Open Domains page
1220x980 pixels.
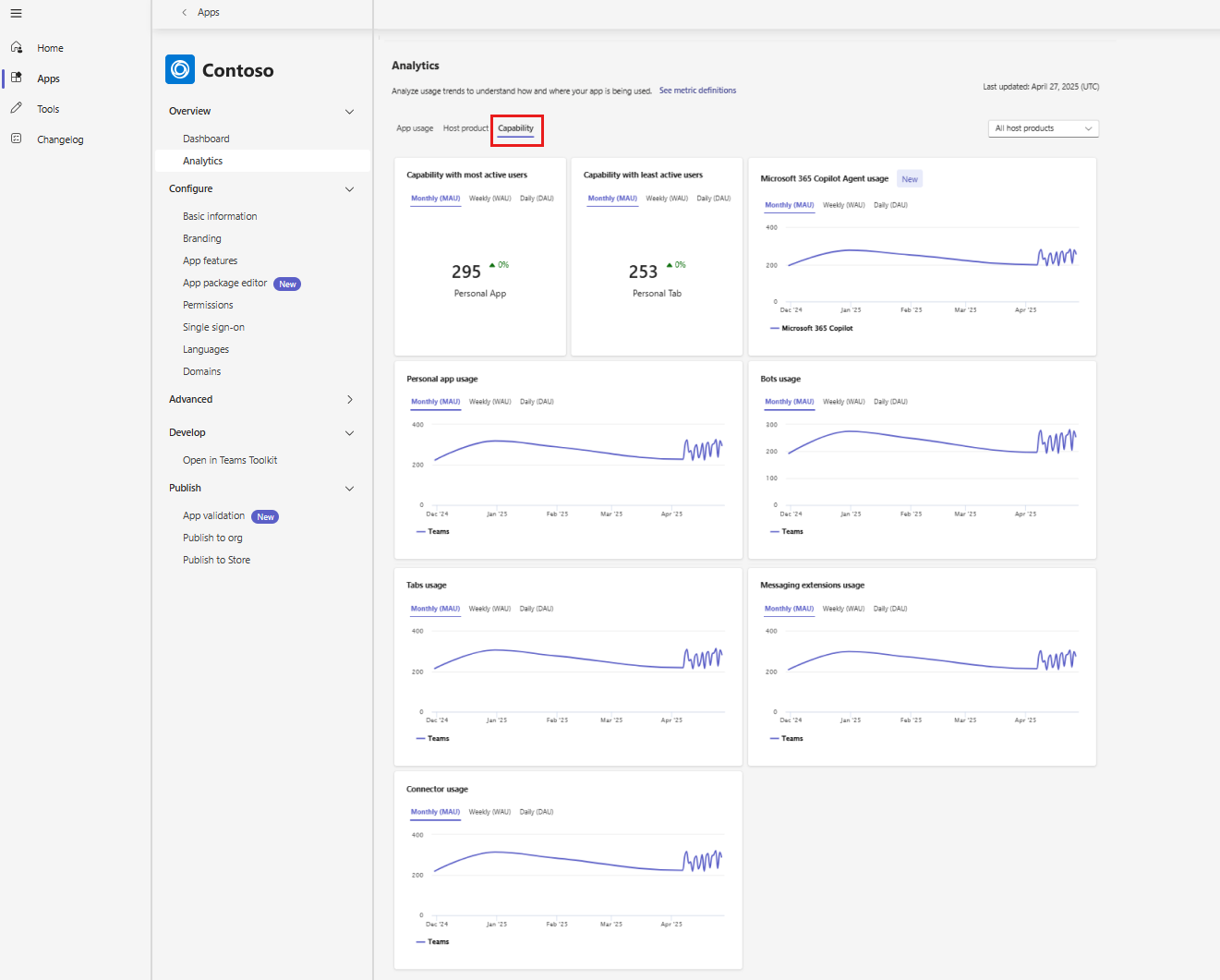pyautogui.click(x=201, y=371)
